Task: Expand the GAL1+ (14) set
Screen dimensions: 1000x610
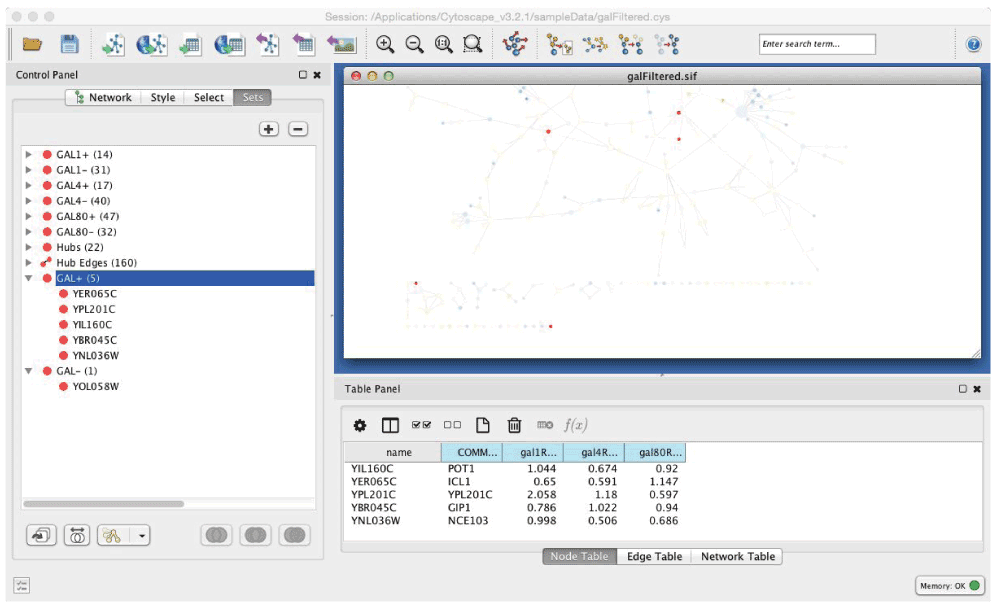Action: 29,154
